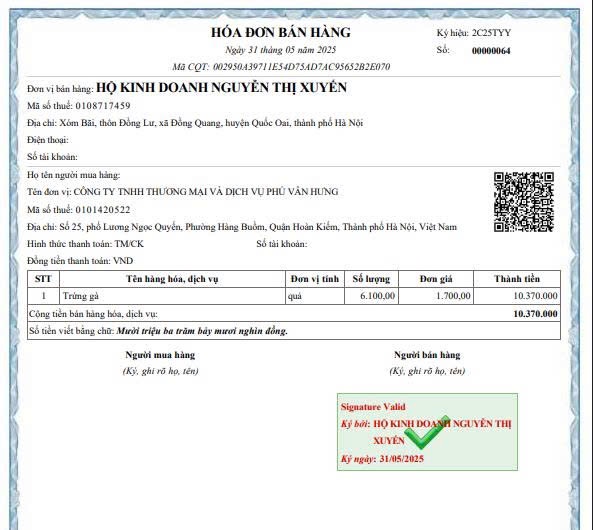This screenshot has width=593, height=530.
Task: Click the invoice title HÓA ĐƠN BÁN HÀNG
Action: [281, 32]
